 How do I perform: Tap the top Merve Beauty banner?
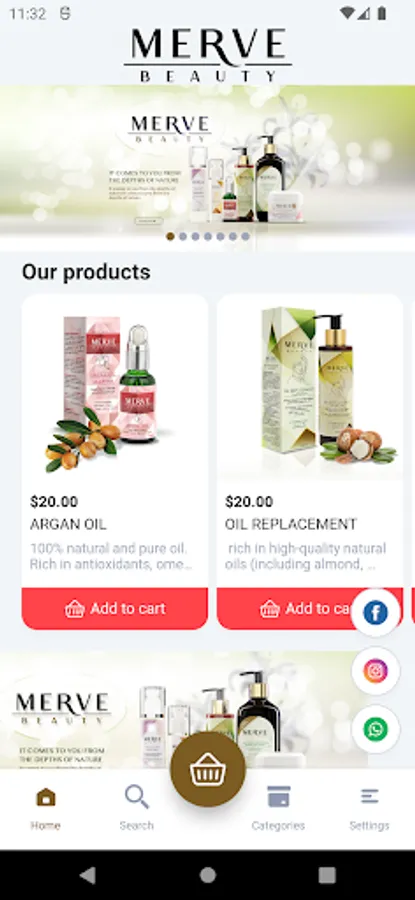[207, 162]
